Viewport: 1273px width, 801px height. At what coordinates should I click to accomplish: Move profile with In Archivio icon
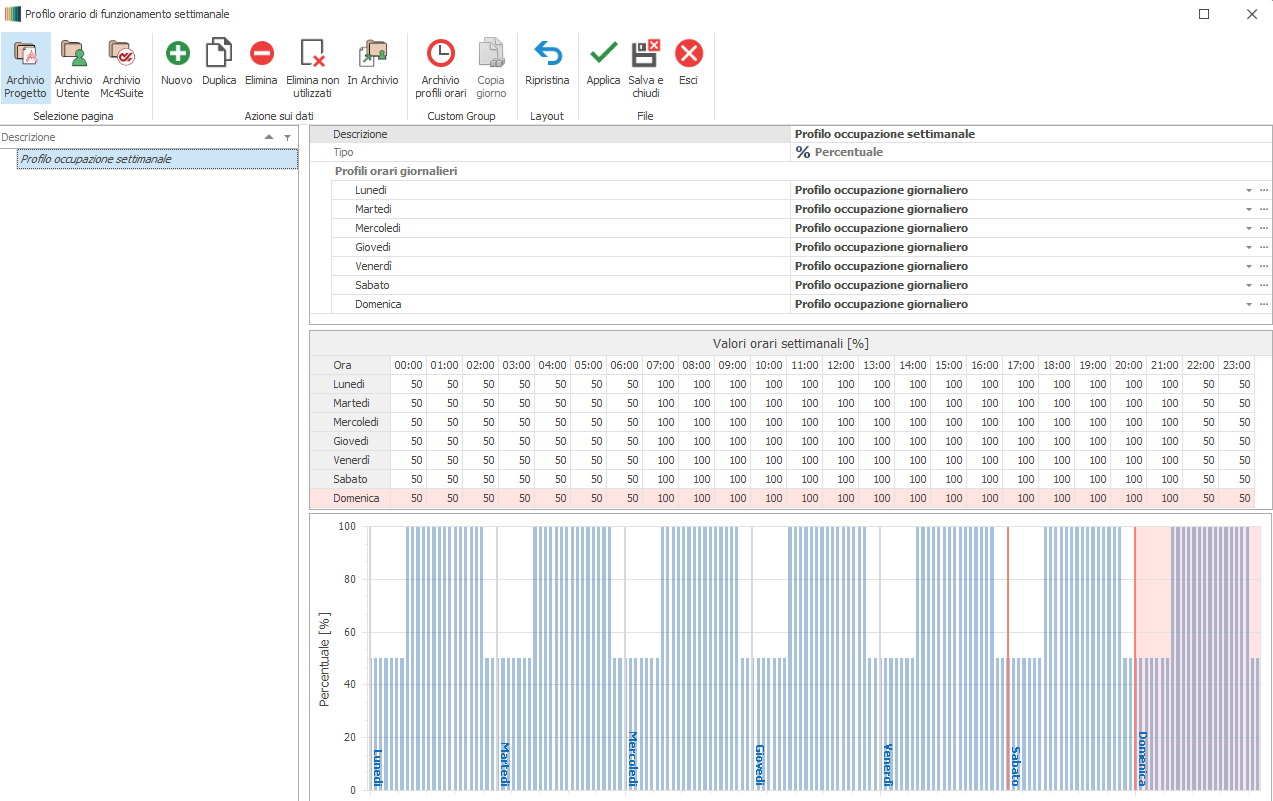coord(372,55)
